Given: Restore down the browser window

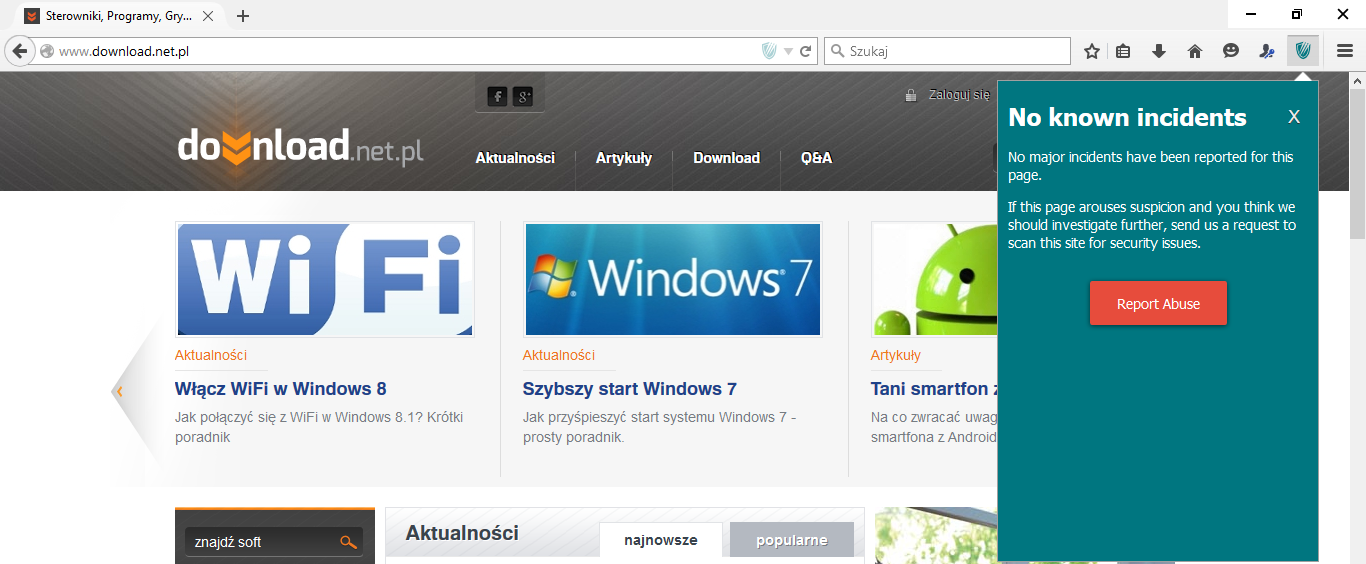Looking at the screenshot, I should [1297, 14].
